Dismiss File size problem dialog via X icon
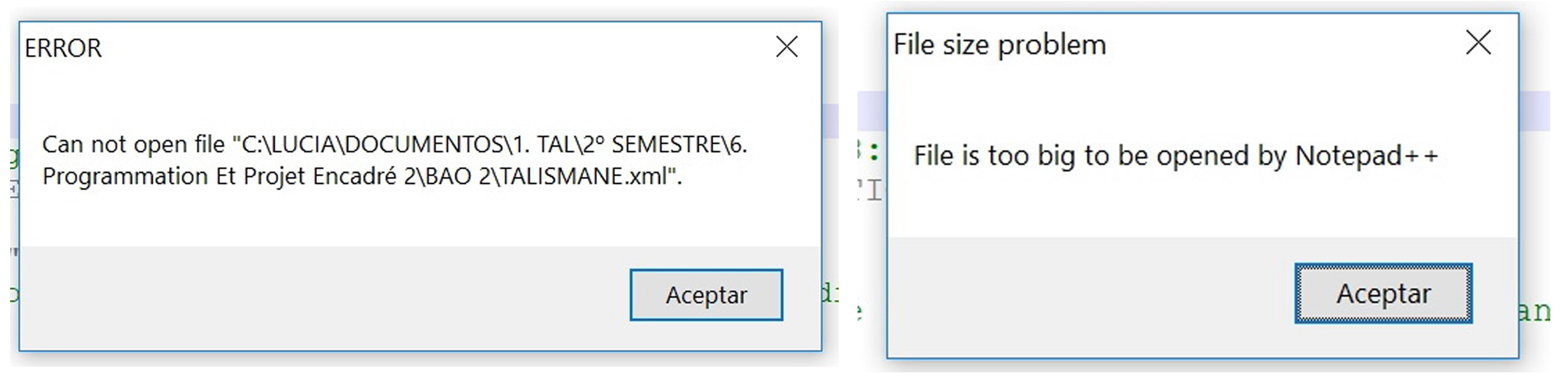Image resolution: width=1568 pixels, height=385 pixels. [x=1479, y=43]
